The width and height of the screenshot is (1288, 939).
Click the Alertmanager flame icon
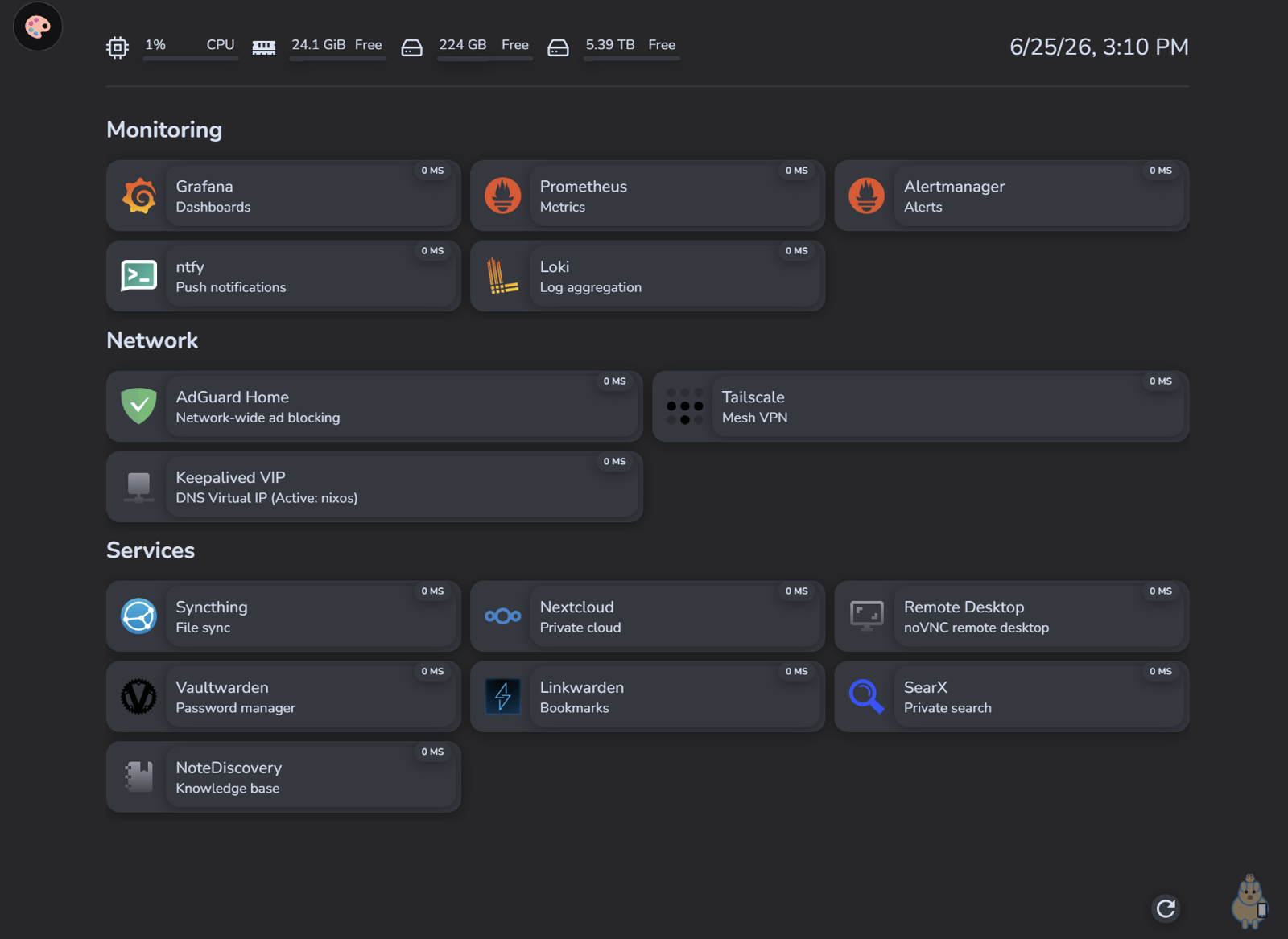867,196
